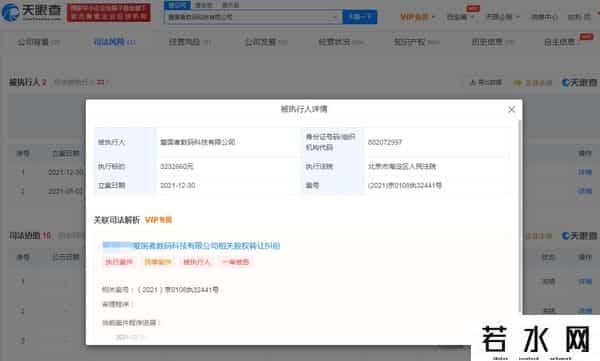This screenshot has height=361, width=600.
Task: Click the 执行案件 red tag in dialog
Action: click(119, 262)
